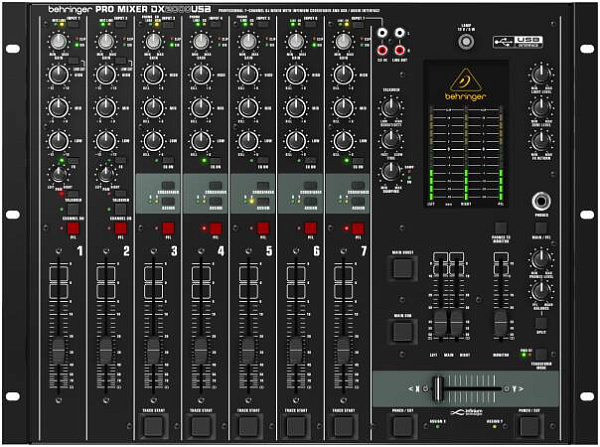
Task: Select the red CD IN RCA jack
Action: 382,50
